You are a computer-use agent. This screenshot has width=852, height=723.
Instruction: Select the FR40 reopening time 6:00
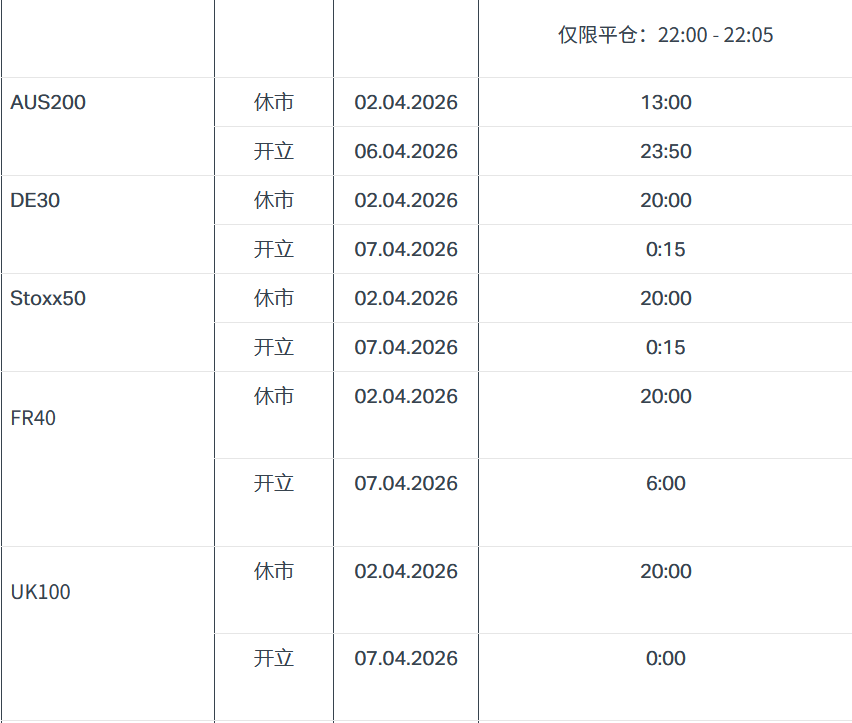click(x=666, y=483)
